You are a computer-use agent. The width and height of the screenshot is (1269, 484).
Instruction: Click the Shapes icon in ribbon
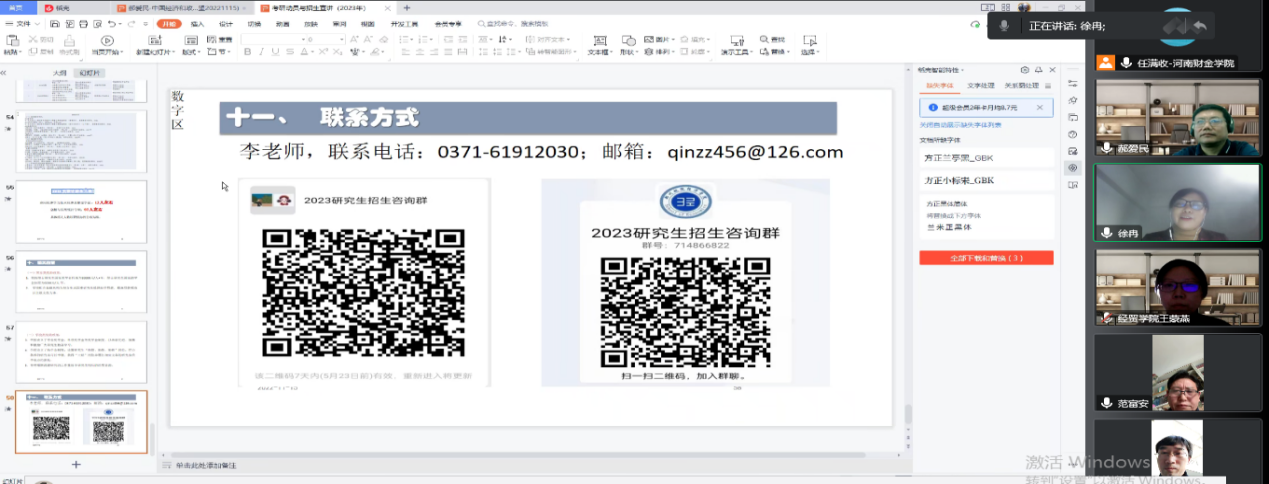click(627, 42)
